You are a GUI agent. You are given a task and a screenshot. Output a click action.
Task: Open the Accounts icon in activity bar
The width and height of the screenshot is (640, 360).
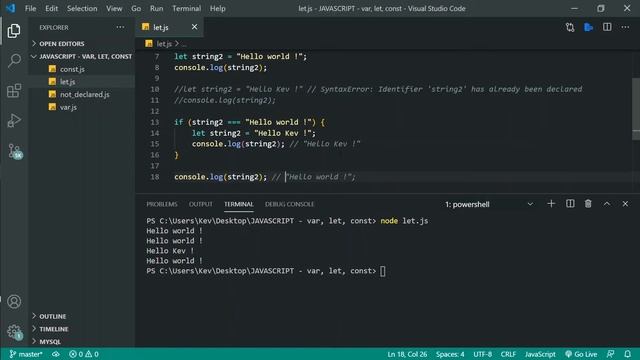pyautogui.click(x=14, y=302)
